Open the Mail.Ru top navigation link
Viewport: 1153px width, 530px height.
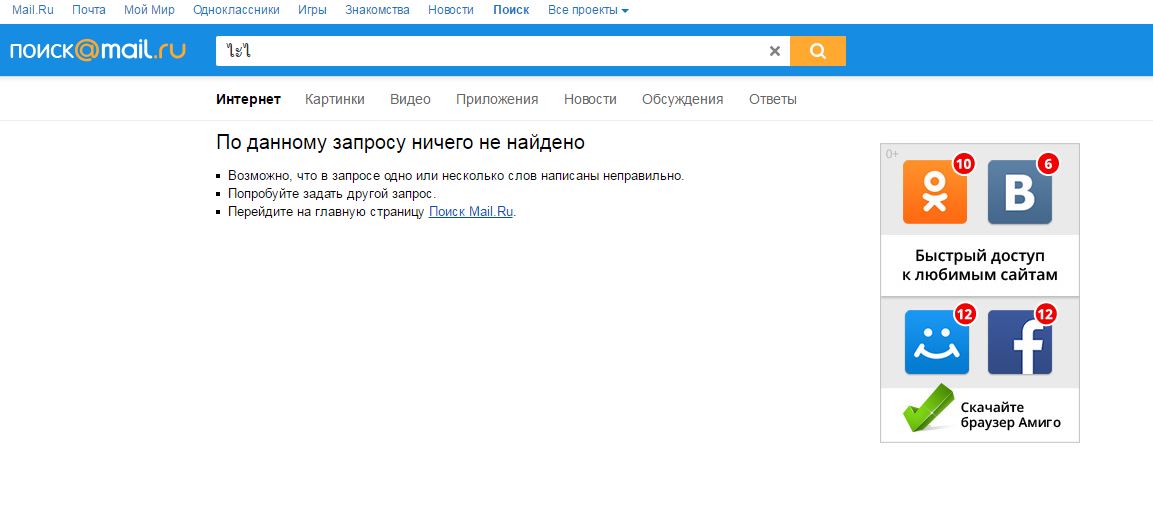coord(33,10)
